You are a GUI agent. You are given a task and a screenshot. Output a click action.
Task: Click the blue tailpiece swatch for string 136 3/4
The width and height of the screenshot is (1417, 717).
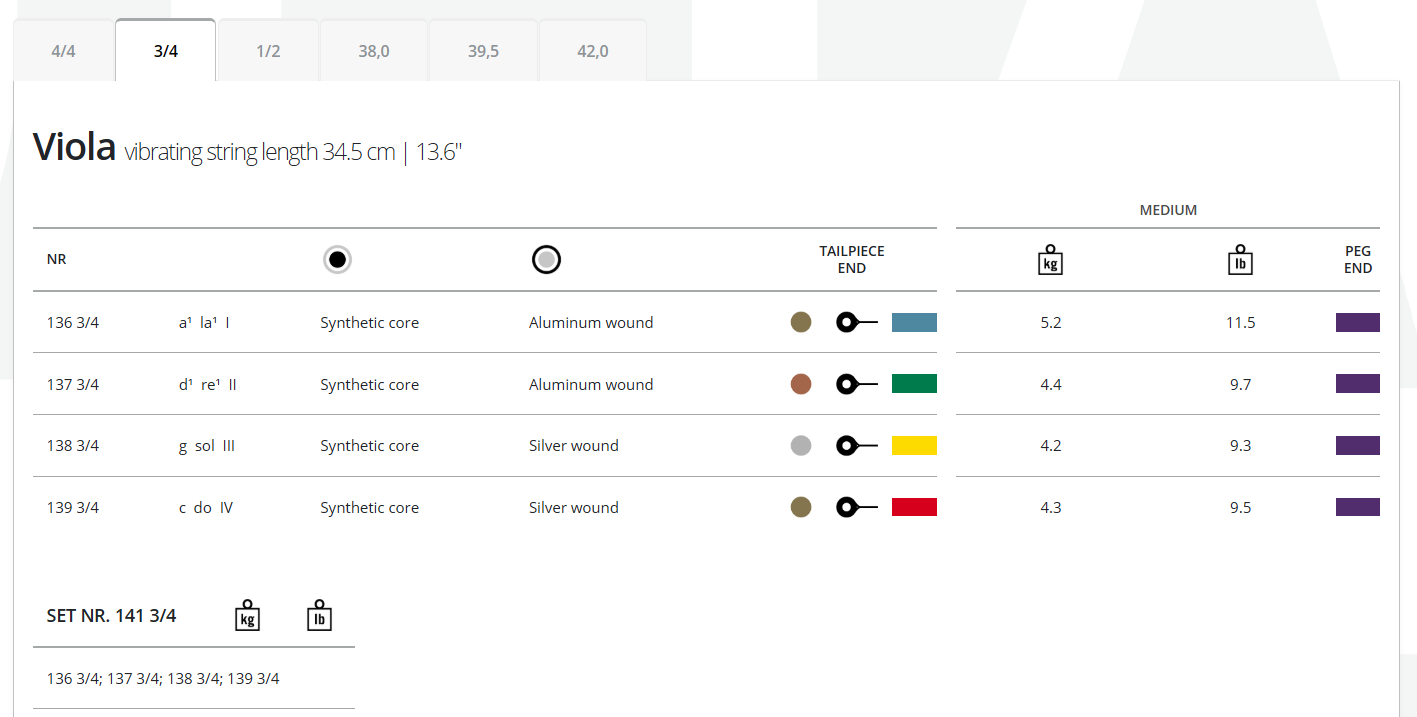point(914,322)
